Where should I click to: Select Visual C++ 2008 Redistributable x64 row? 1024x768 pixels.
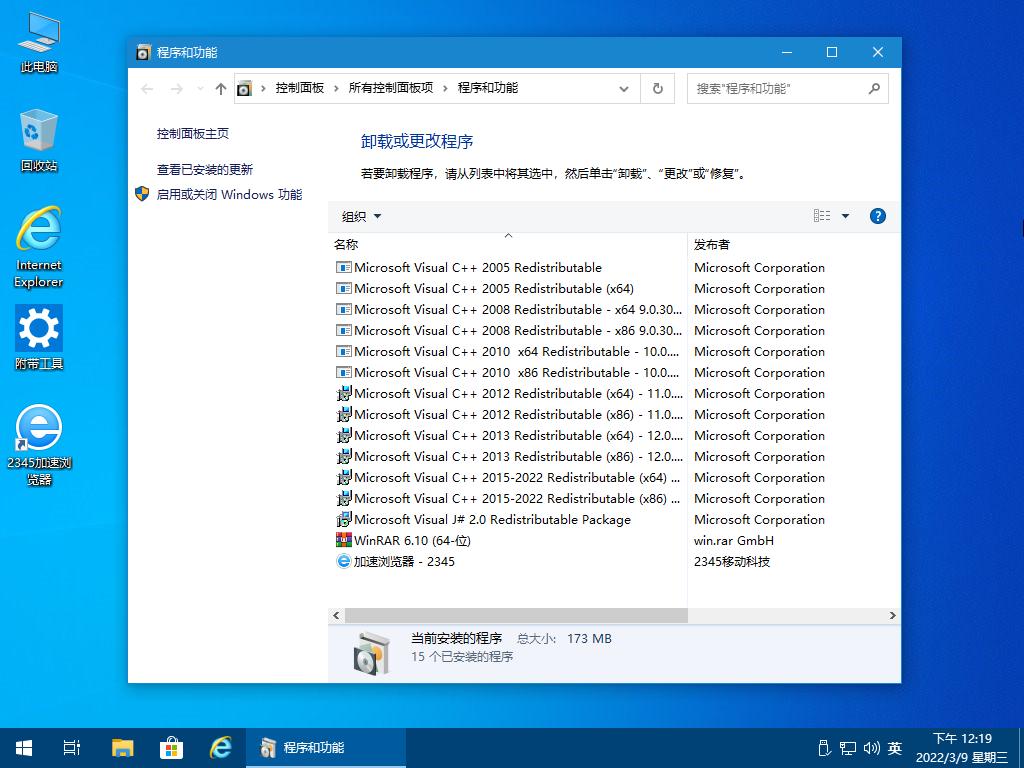pos(508,310)
